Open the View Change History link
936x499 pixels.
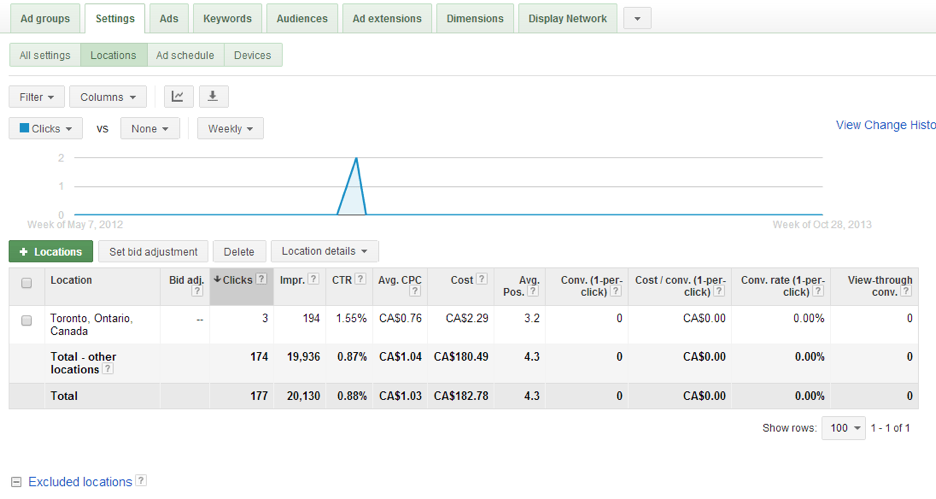click(885, 125)
